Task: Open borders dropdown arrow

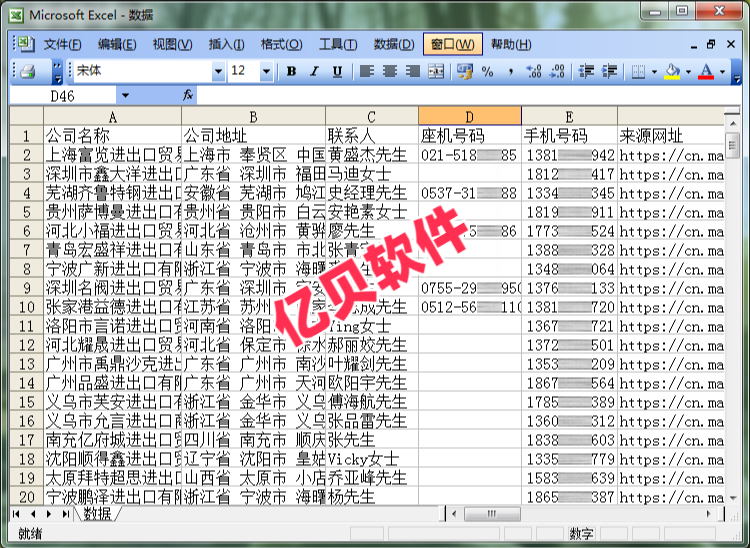Action: 654,72
